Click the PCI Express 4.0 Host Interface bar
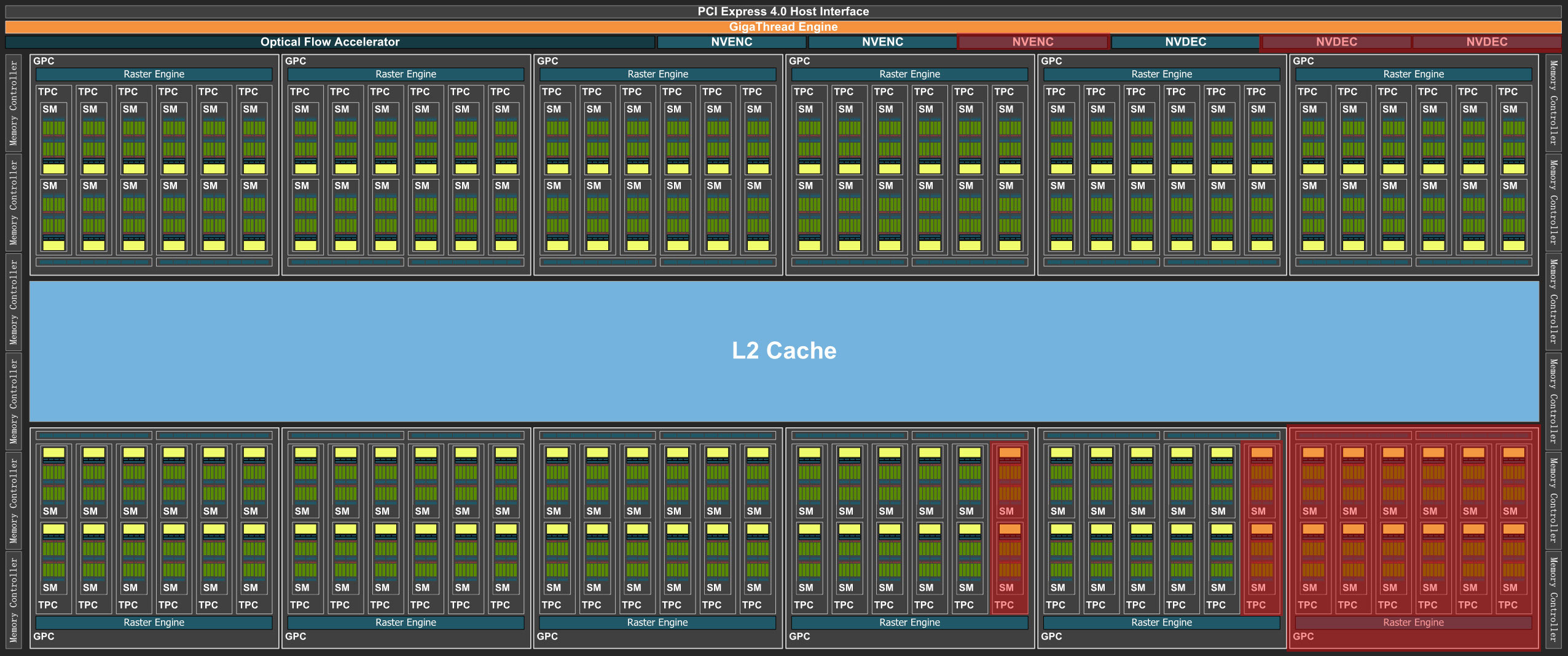Image resolution: width=1568 pixels, height=656 pixels. pos(783,12)
